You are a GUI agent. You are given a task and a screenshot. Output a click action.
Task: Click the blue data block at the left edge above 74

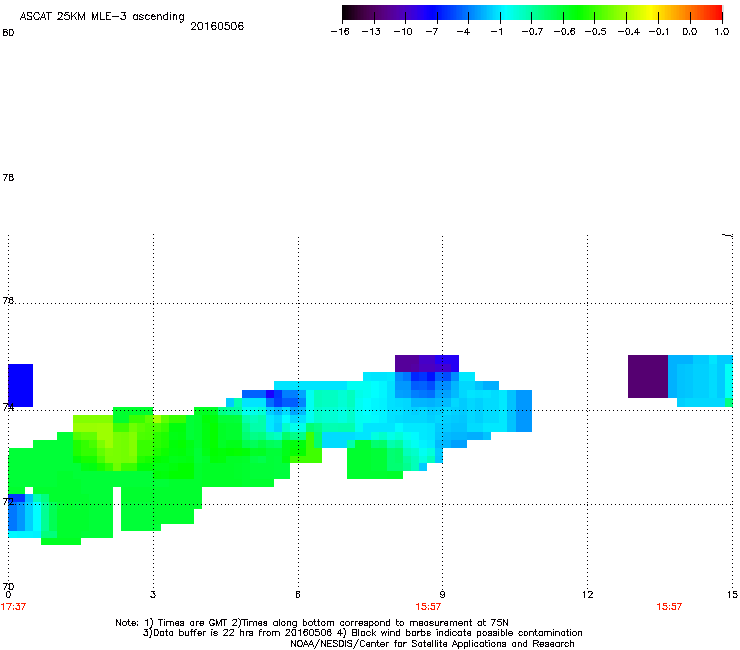tap(20, 385)
